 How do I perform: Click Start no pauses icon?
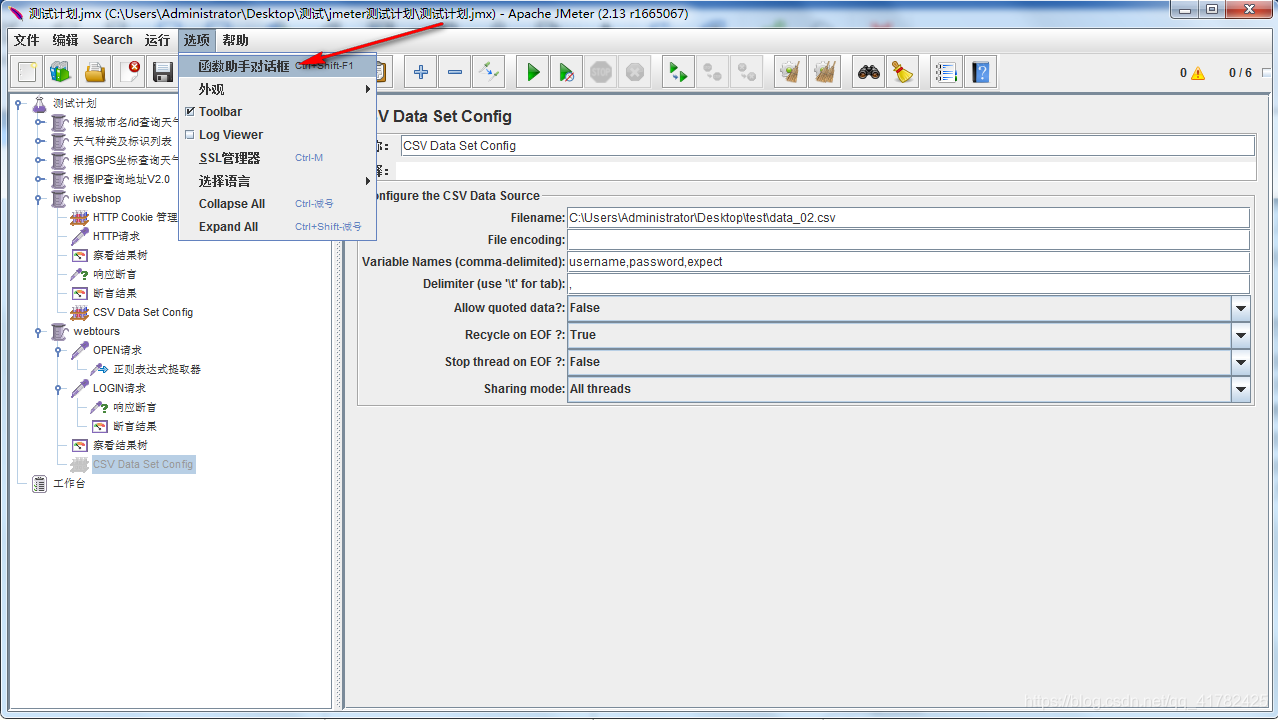[x=567, y=72]
